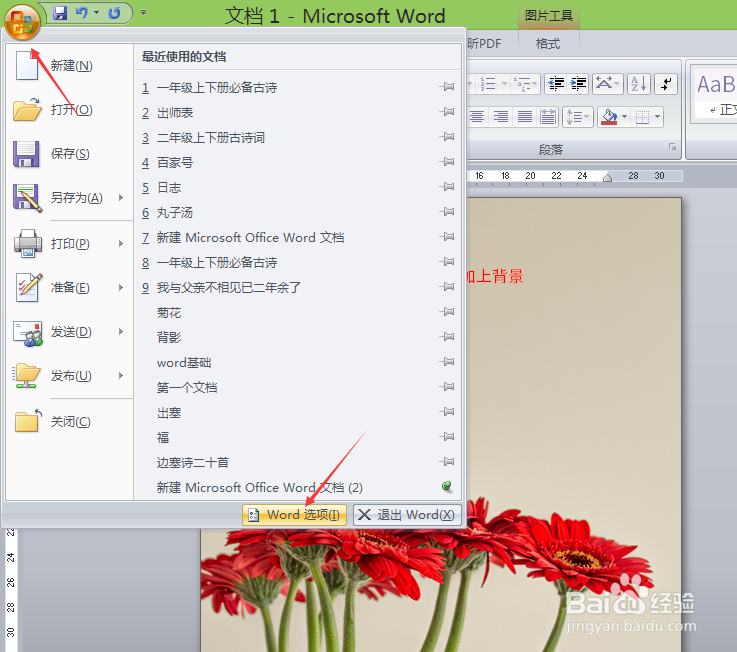Viewport: 737px width, 652px height.
Task: Click the 退出 Word (Exit Word) button
Action: click(407, 515)
